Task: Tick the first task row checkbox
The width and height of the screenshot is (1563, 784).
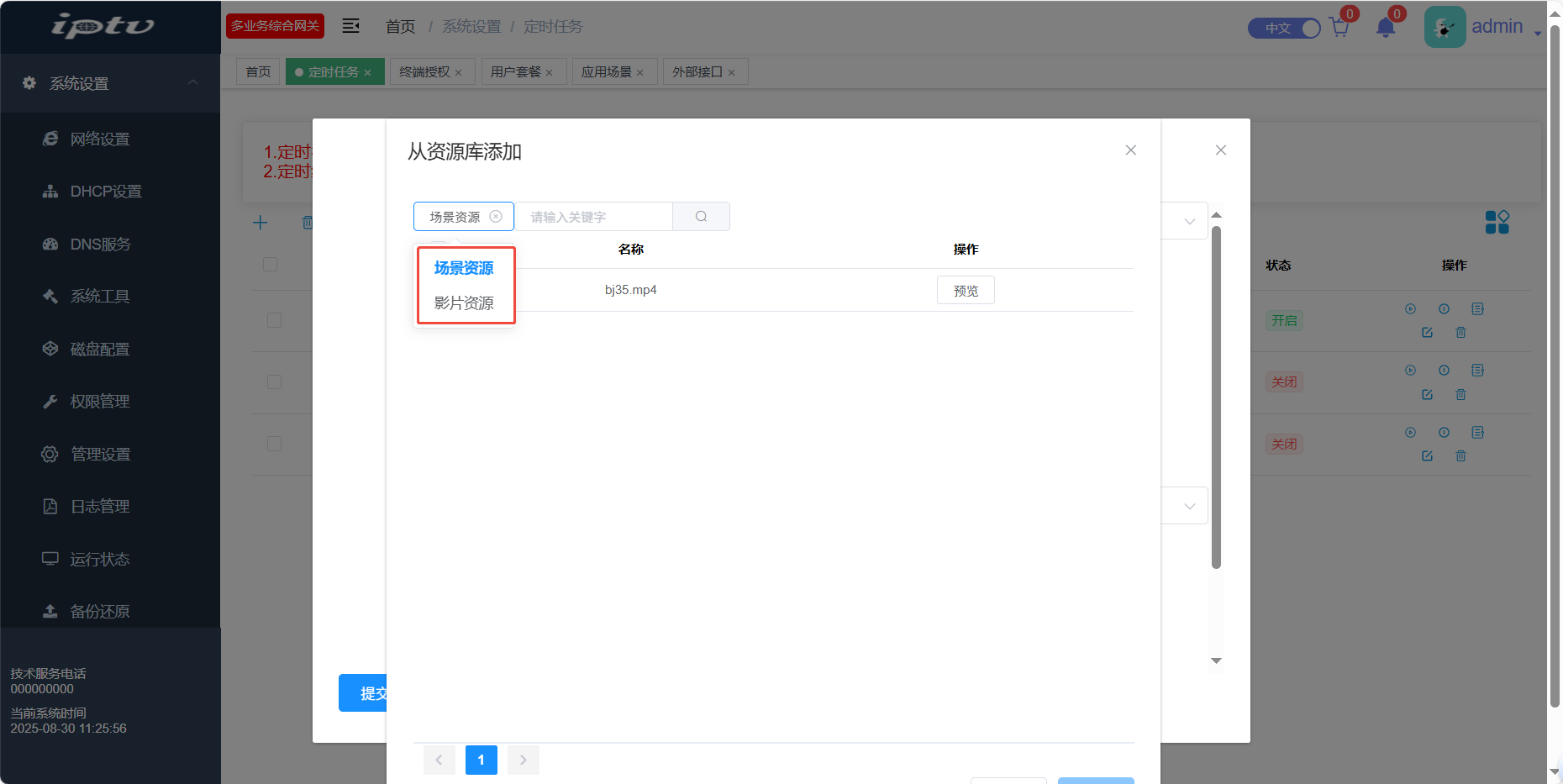Action: coord(274,320)
